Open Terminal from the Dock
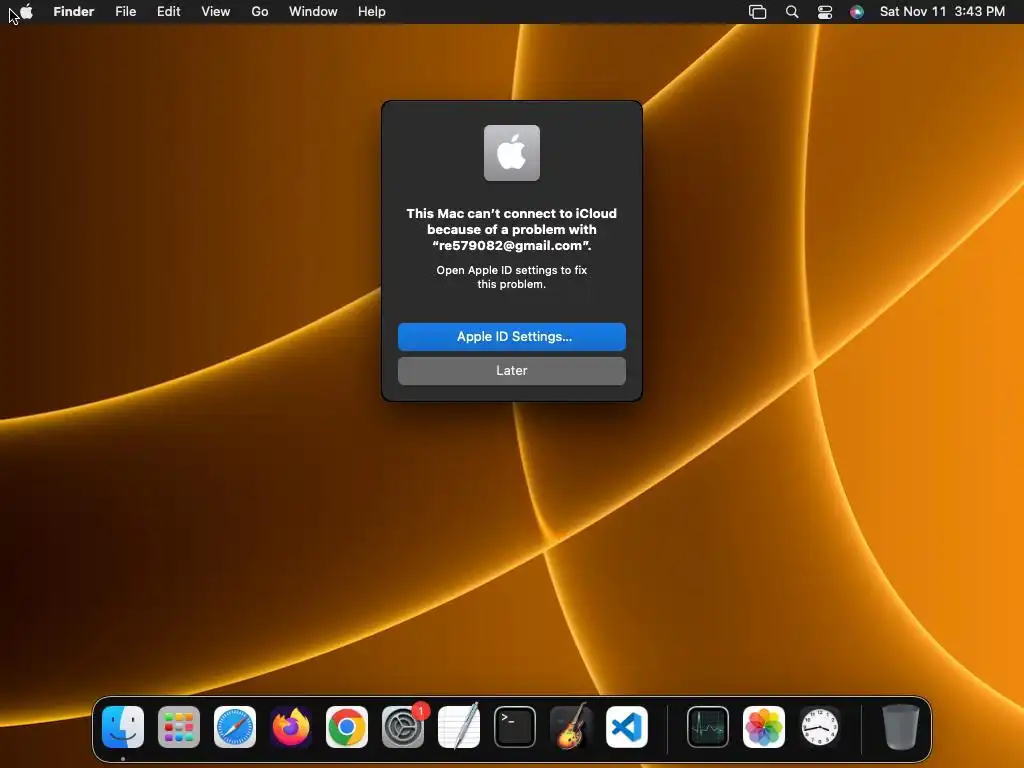Screen dimensions: 1024x768 pyautogui.click(x=515, y=727)
